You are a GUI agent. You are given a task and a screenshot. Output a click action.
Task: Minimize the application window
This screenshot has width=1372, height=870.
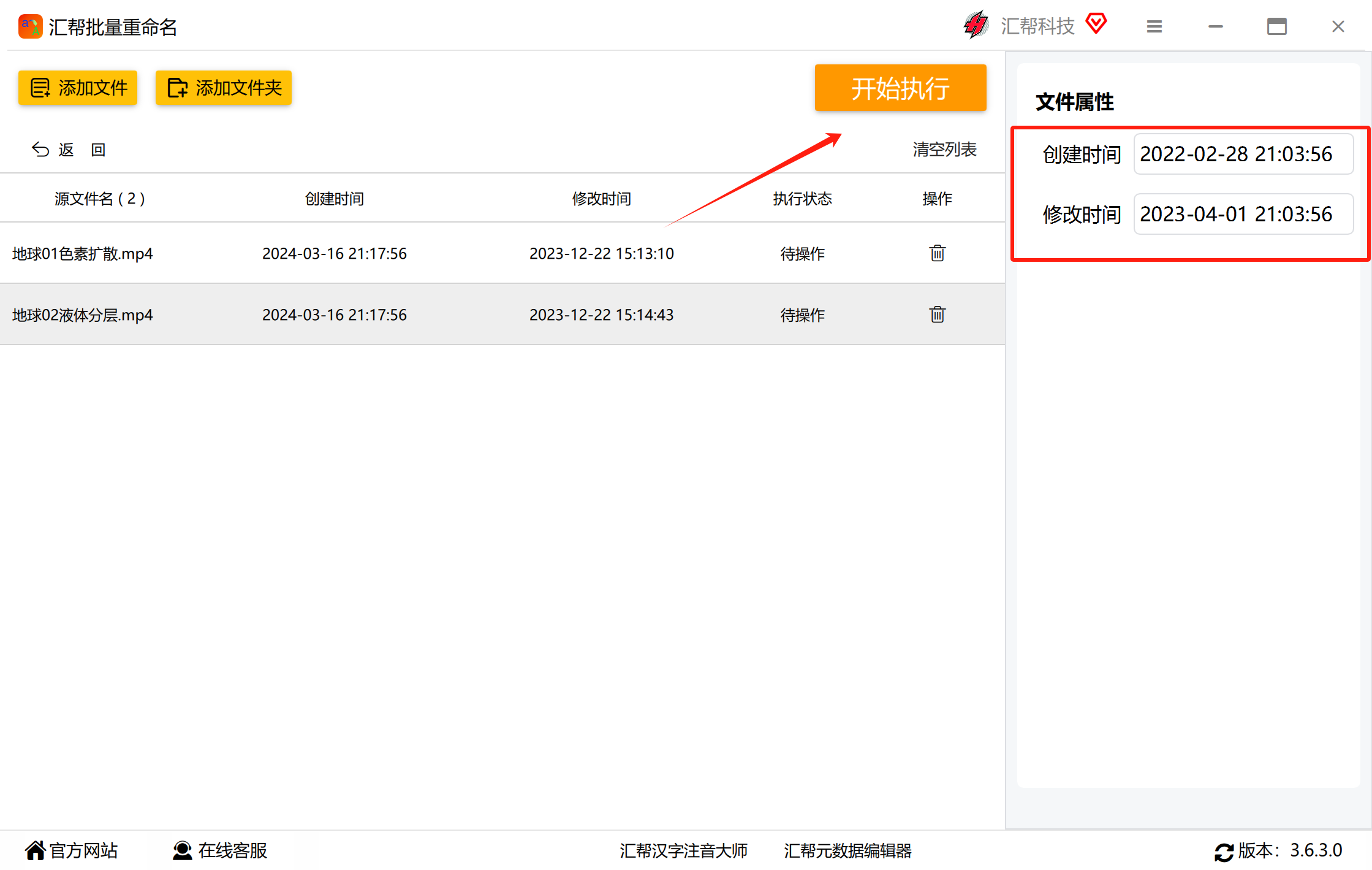pyautogui.click(x=1216, y=26)
